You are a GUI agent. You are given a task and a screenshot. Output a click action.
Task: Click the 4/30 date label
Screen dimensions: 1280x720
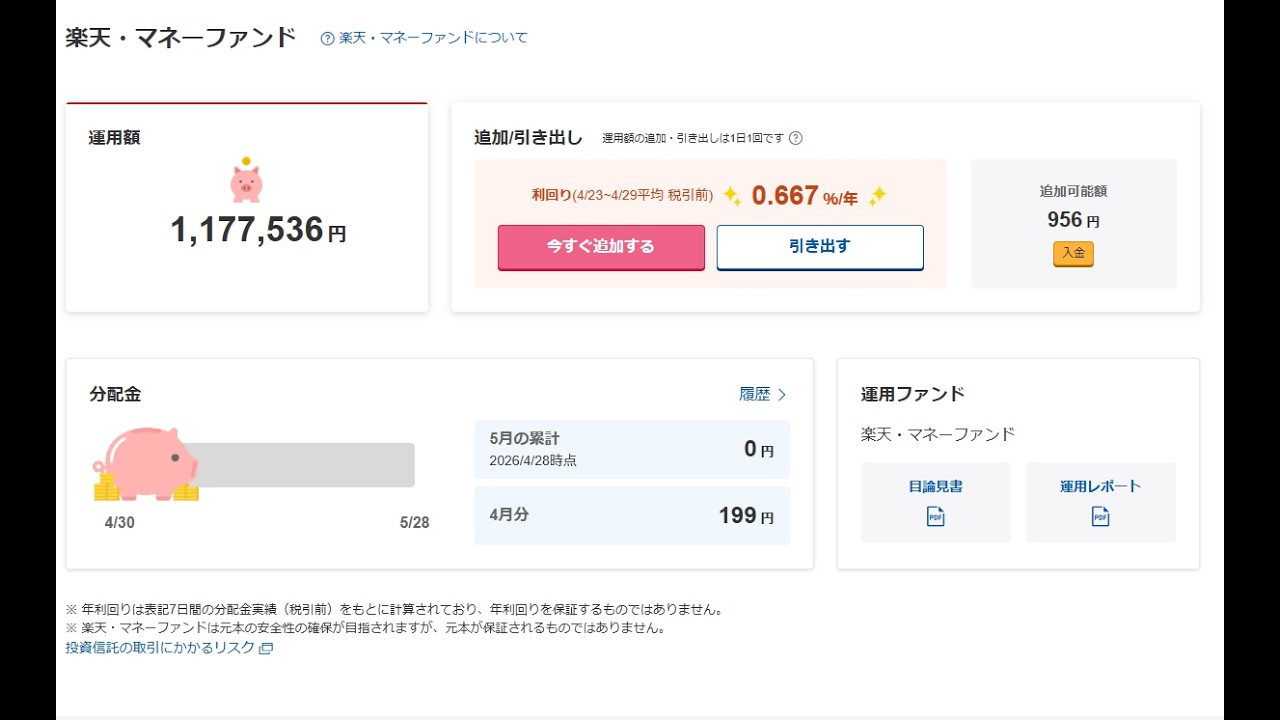(120, 522)
